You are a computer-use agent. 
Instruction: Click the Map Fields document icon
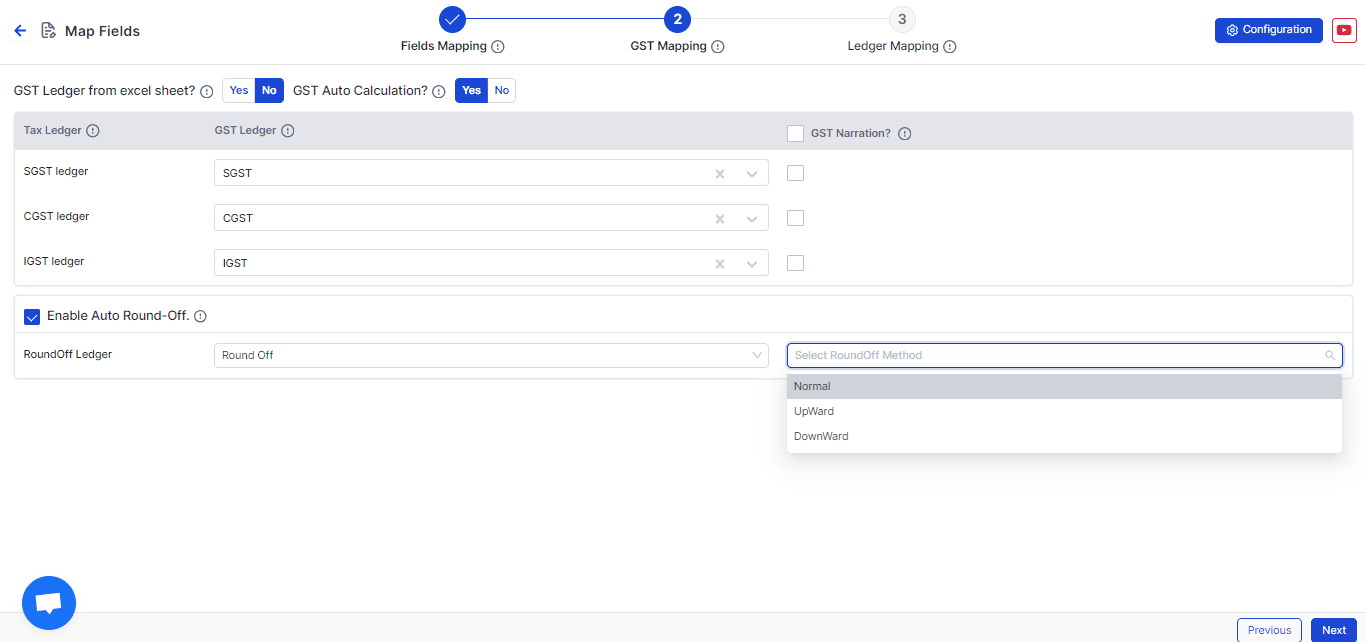pyautogui.click(x=48, y=31)
